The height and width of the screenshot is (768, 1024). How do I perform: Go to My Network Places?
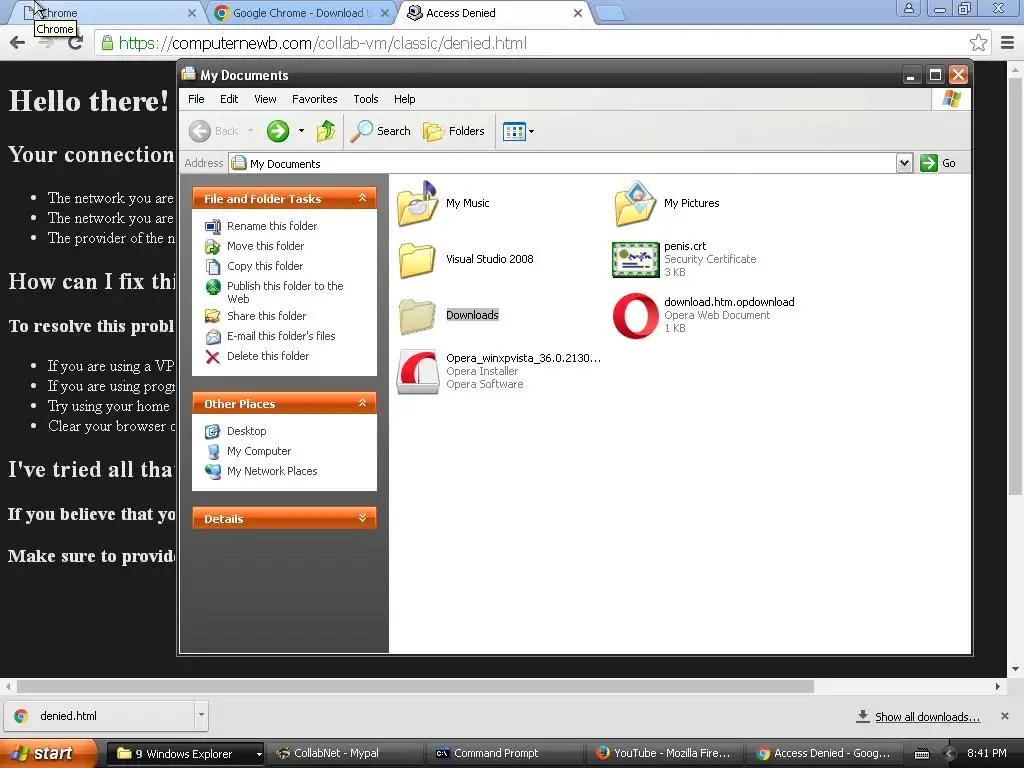[261, 472]
